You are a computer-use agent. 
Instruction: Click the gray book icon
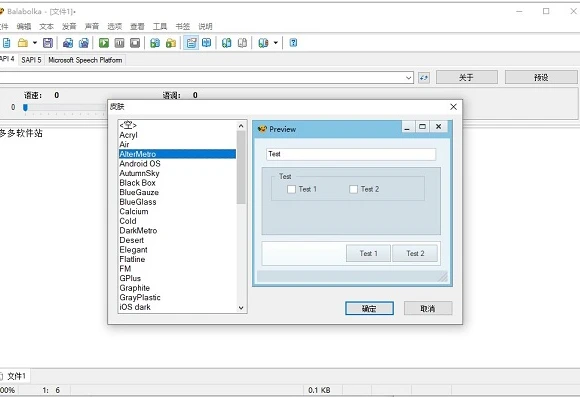click(242, 43)
